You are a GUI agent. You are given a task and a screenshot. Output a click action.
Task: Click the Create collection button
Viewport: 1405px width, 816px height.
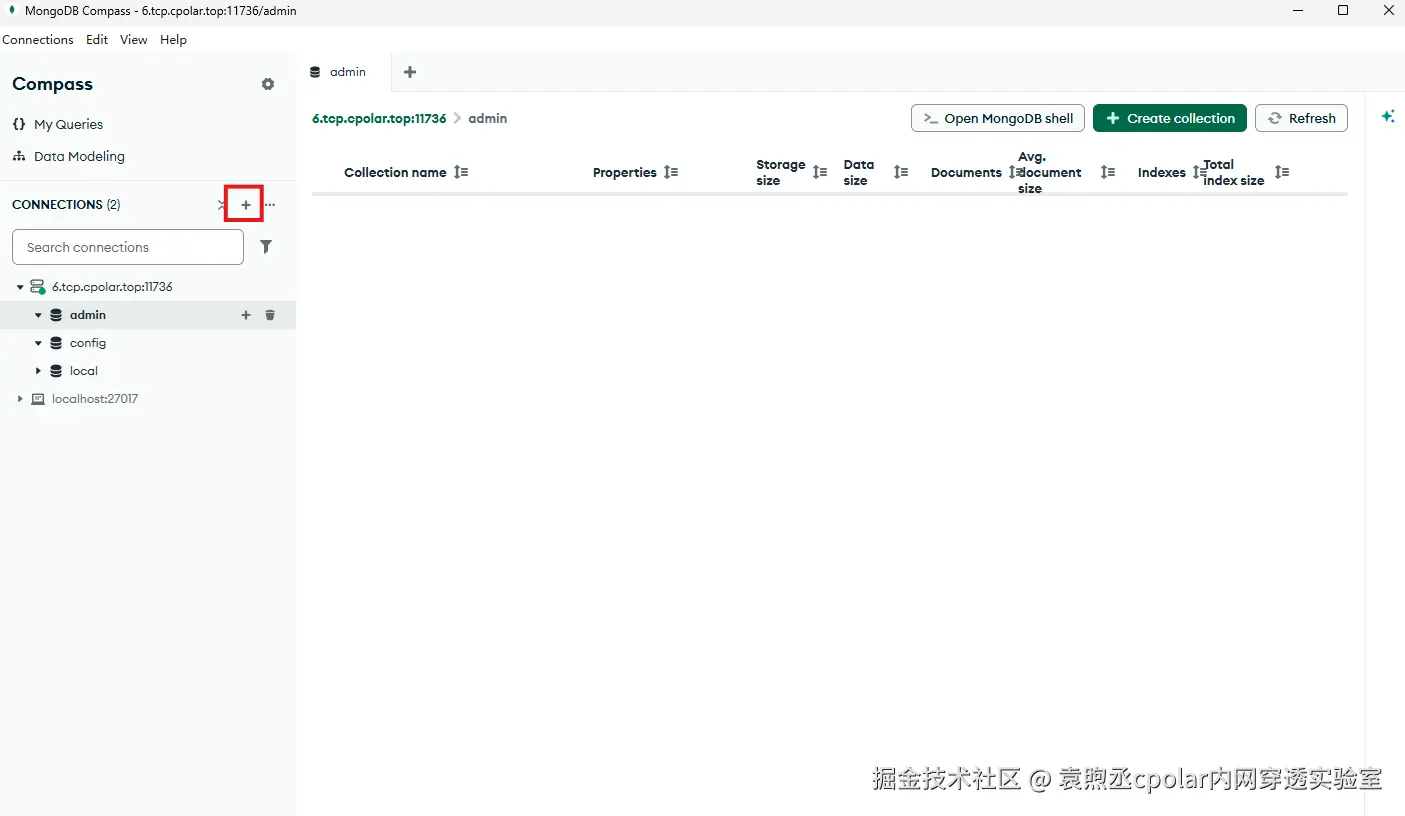pyautogui.click(x=1170, y=118)
